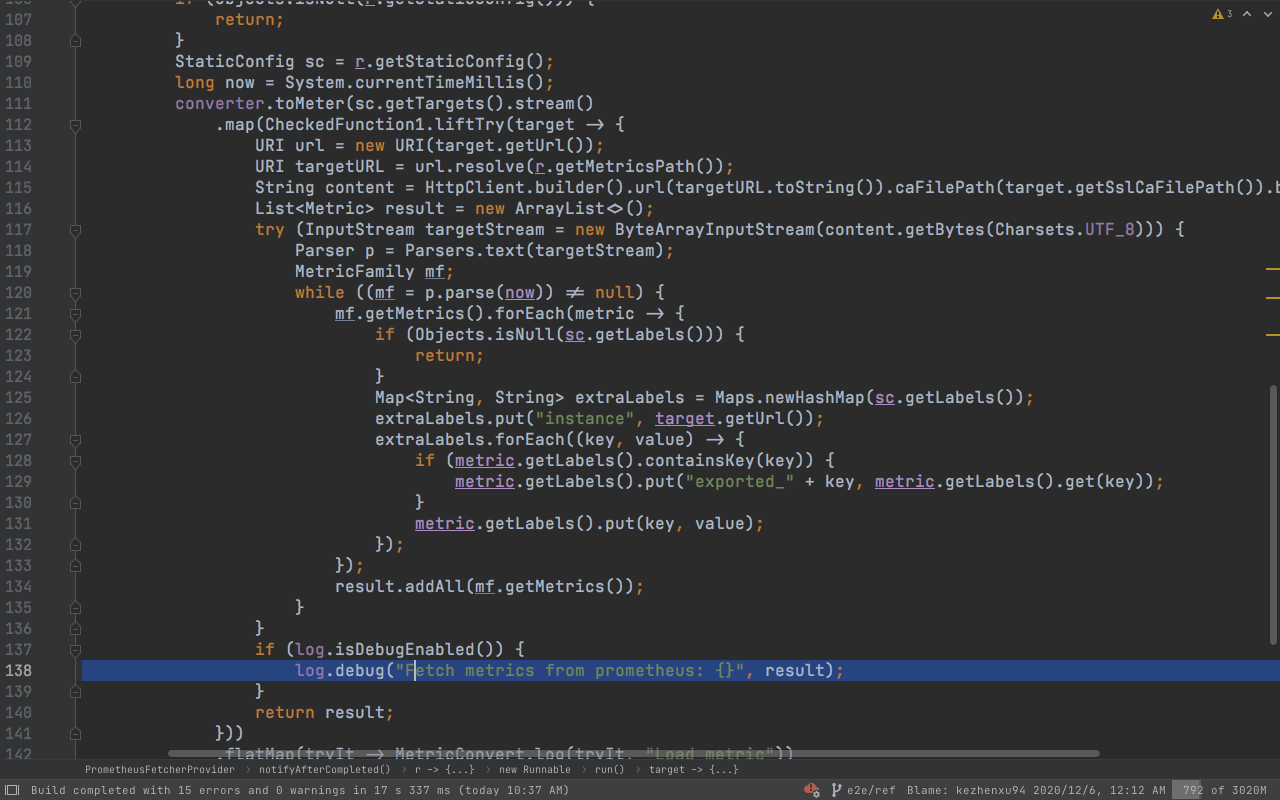Click the vertical editor scrollbar thumb

pos(1273,514)
